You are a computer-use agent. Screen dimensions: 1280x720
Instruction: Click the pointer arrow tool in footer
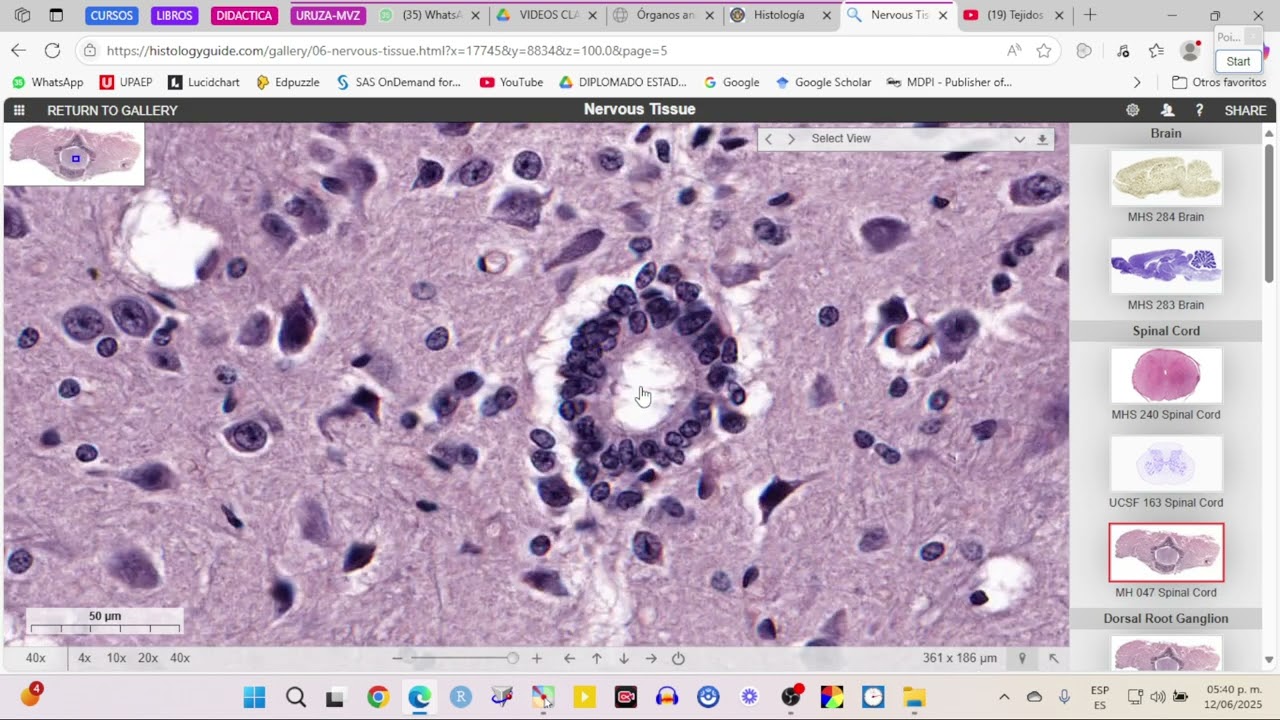[1053, 658]
